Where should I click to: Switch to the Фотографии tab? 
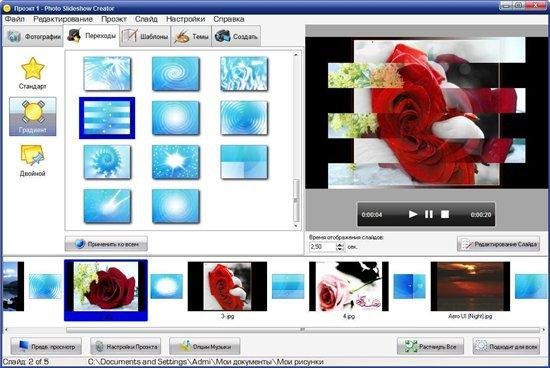pos(33,36)
